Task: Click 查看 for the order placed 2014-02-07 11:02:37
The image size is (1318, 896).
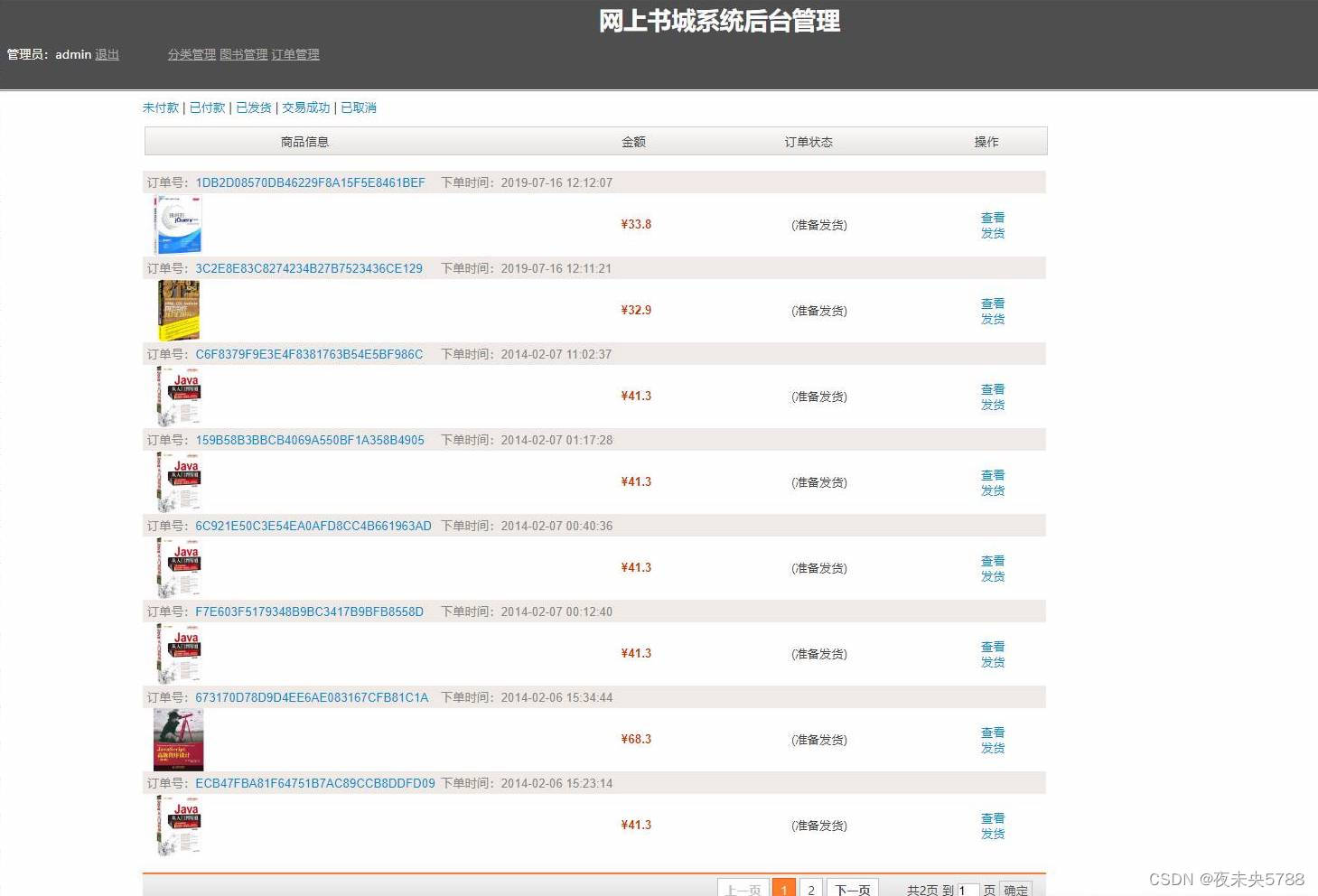Action: point(993,389)
